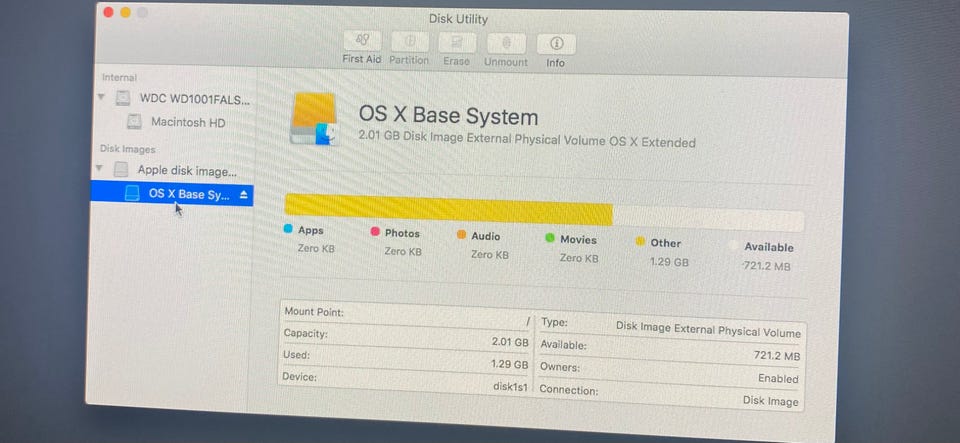
Task: Click the large OS X Base System disk icon
Action: click(313, 118)
